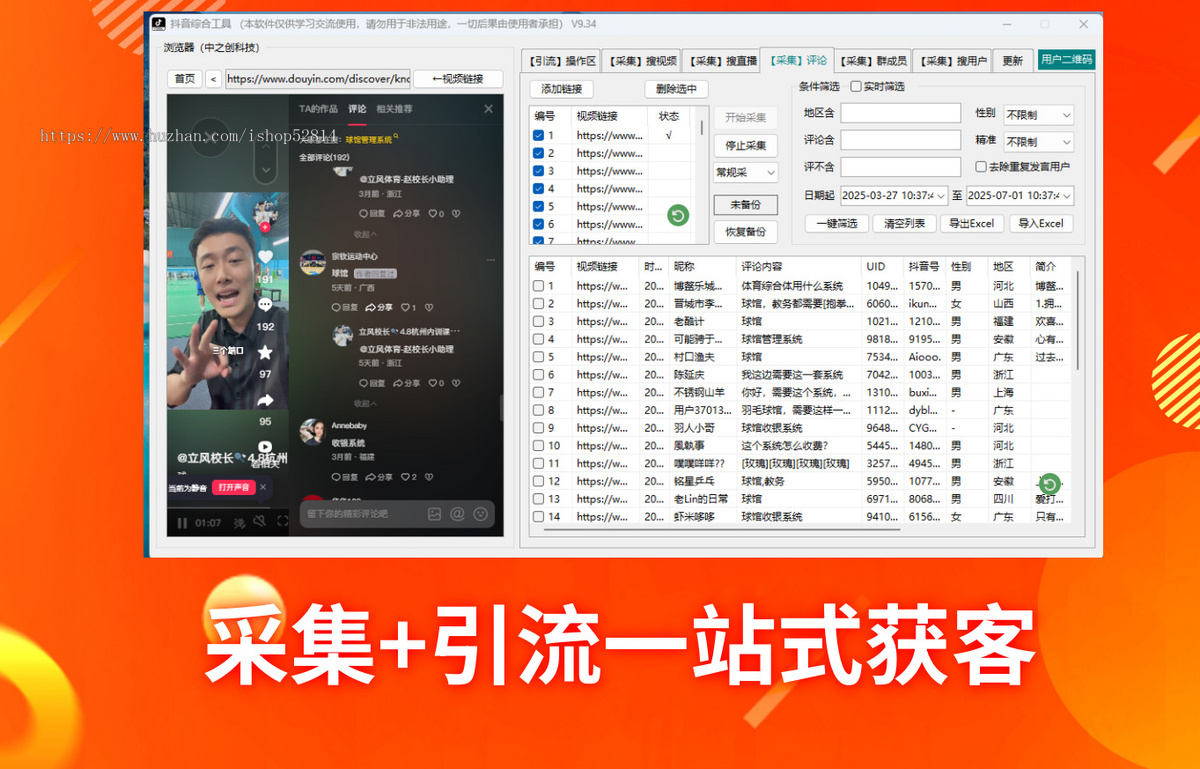Viewport: 1200px width, 769px height.
Task: Pause the video with the pause icon
Action: pos(182,522)
